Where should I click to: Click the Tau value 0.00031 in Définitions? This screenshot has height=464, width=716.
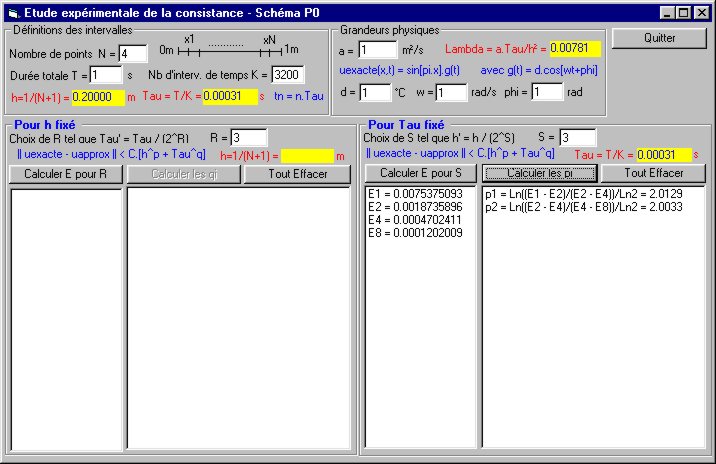coord(230,96)
